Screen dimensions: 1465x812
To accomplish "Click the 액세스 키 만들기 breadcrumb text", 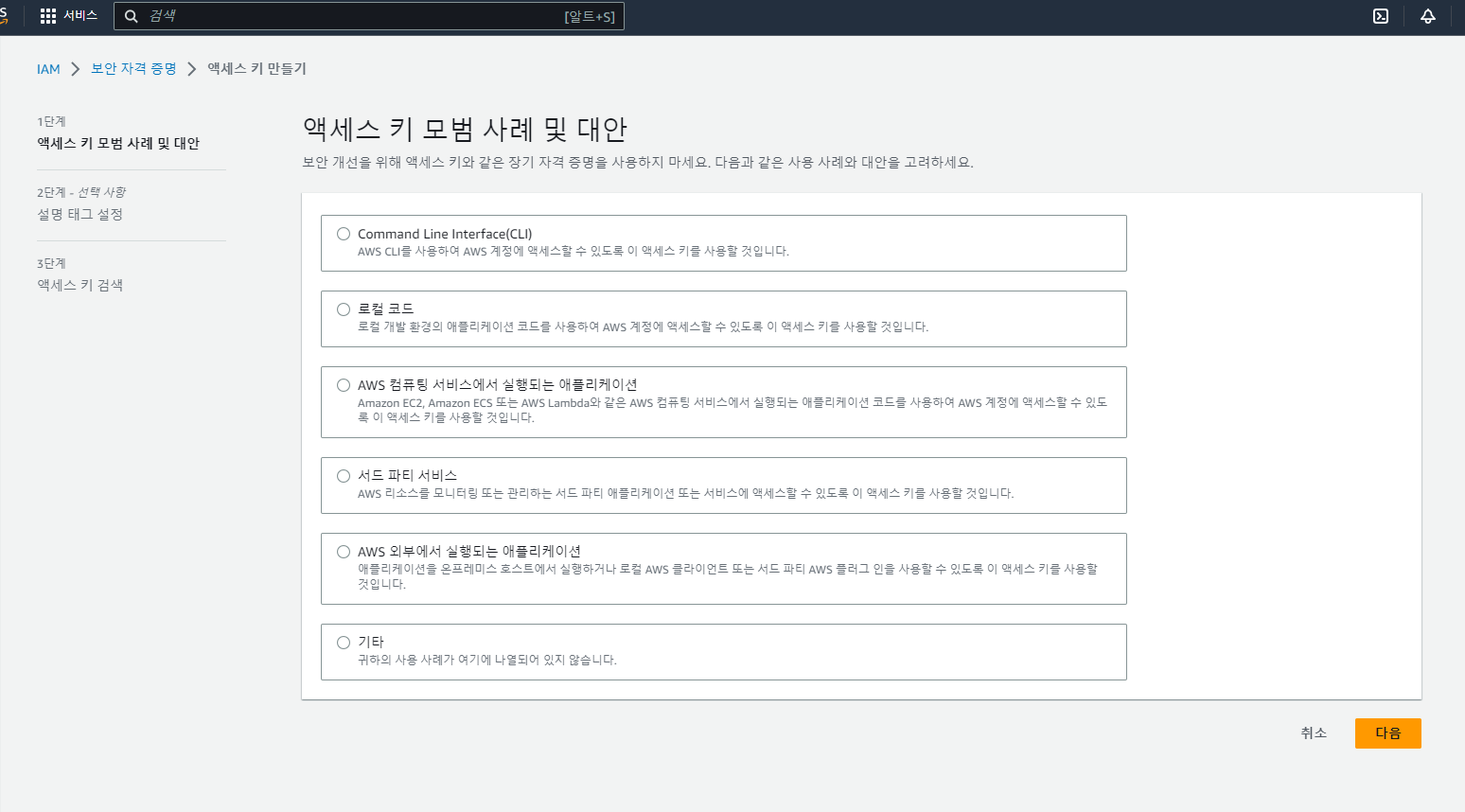I will pyautogui.click(x=256, y=69).
